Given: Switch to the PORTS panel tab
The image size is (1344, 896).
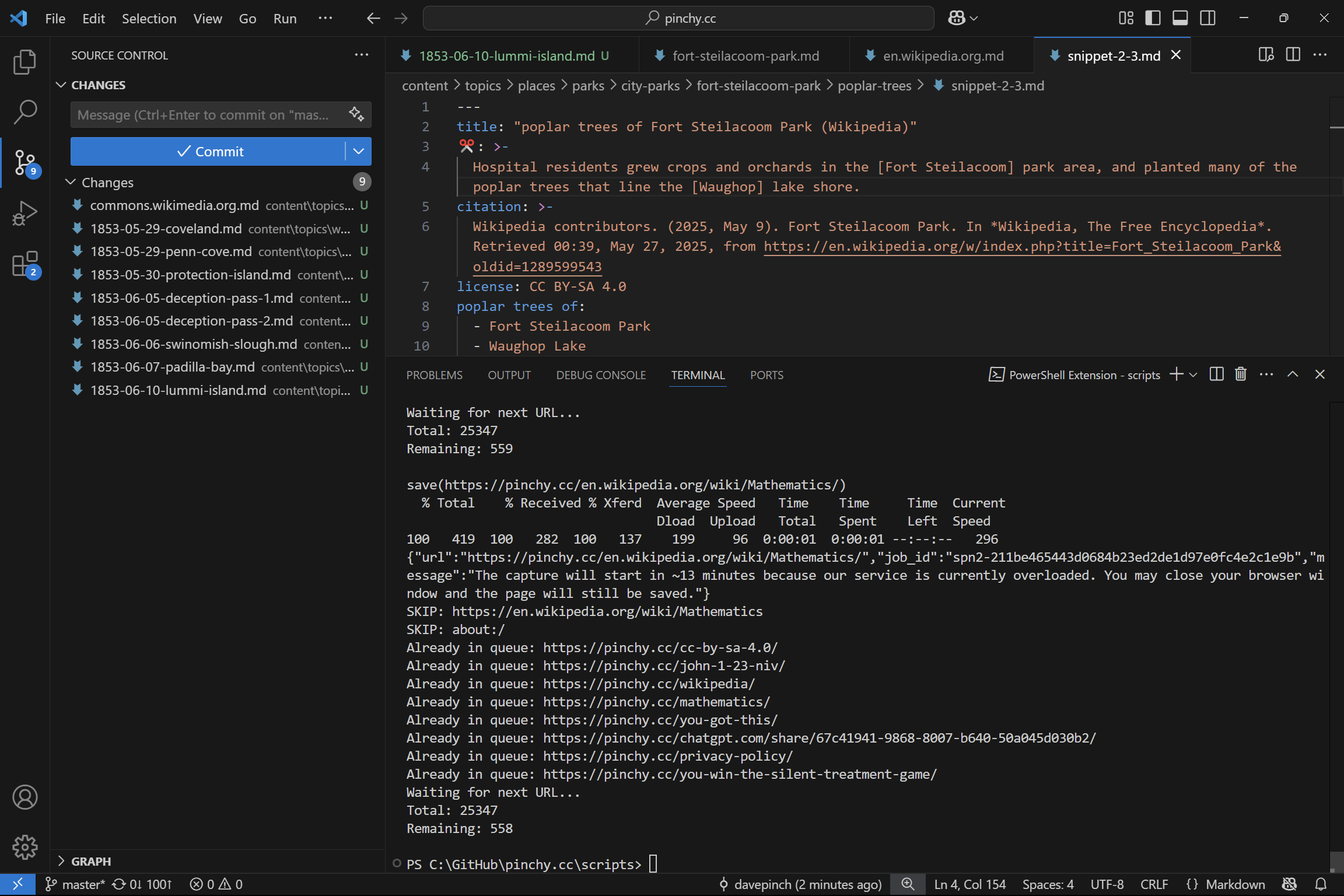Looking at the screenshot, I should pyautogui.click(x=766, y=375).
